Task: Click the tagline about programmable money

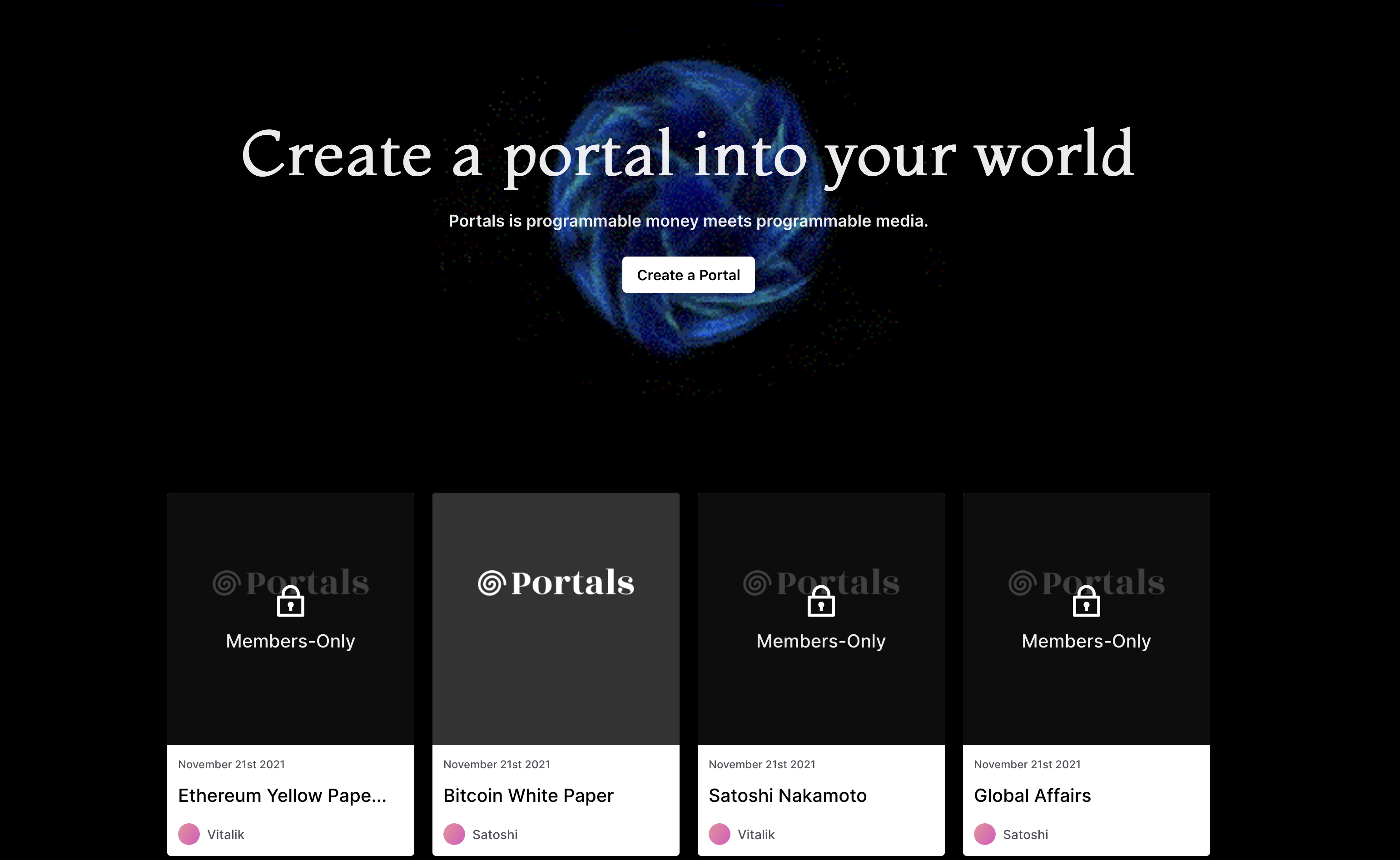Action: coord(688,221)
